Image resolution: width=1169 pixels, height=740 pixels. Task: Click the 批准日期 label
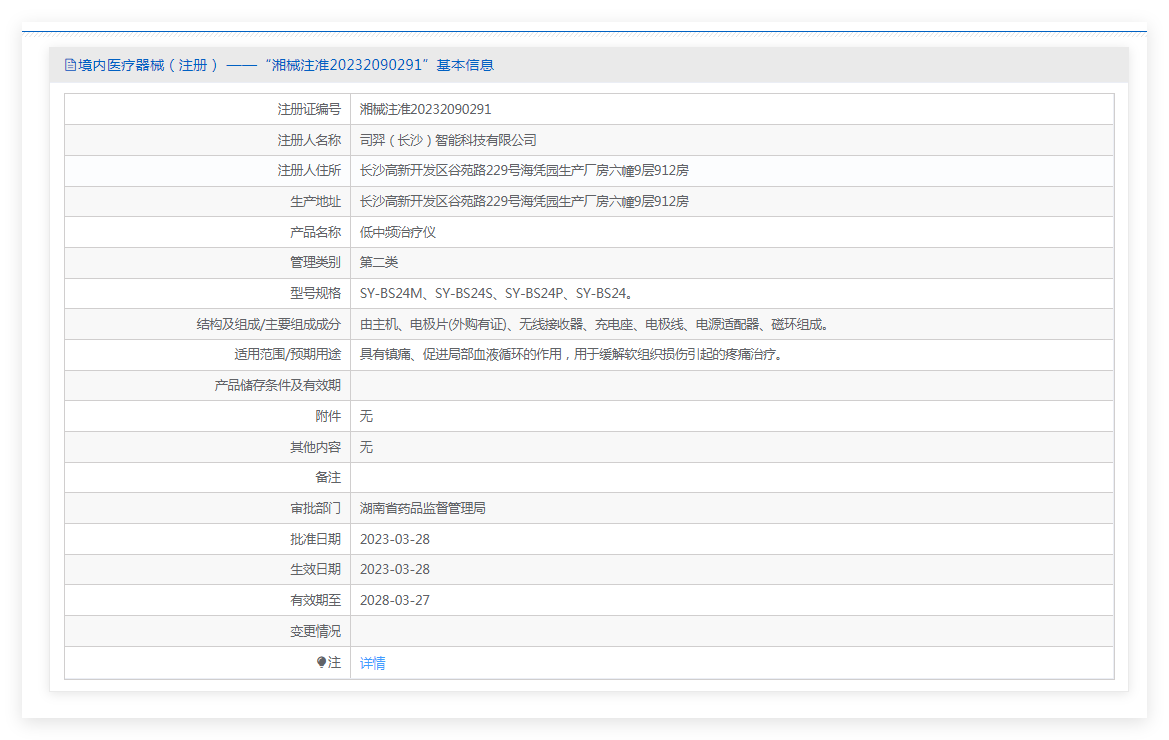coord(315,540)
